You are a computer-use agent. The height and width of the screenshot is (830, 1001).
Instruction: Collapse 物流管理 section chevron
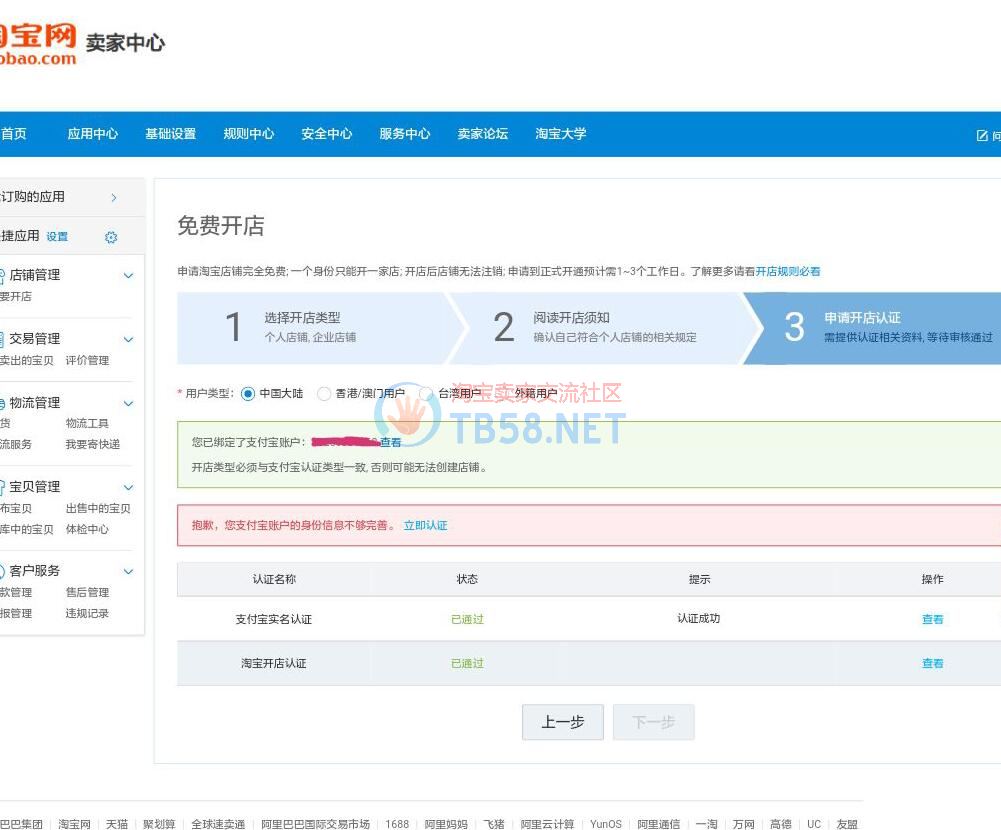coord(128,404)
